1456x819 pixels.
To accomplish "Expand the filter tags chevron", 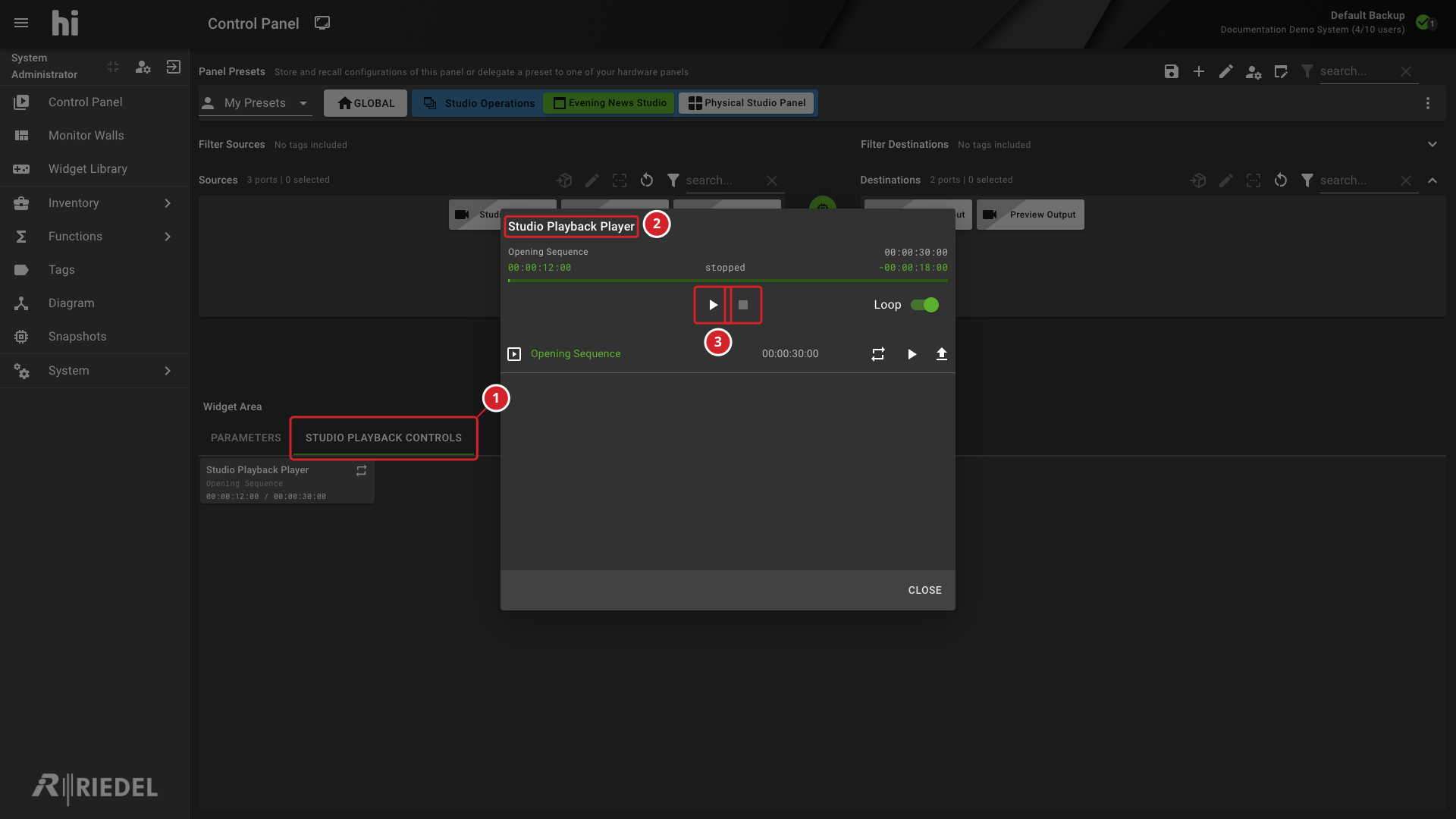I will [1432, 144].
